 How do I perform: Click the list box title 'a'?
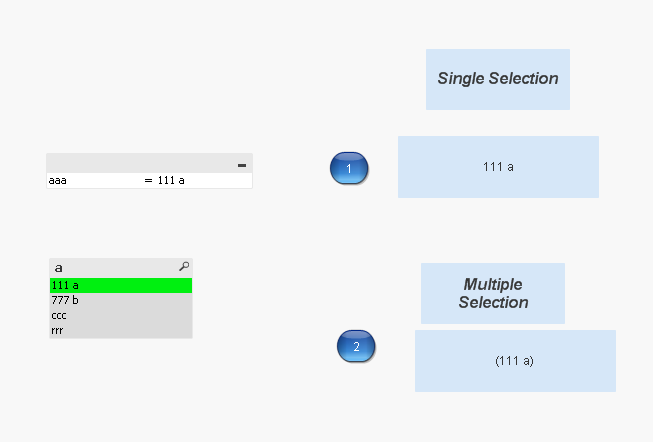pyautogui.click(x=59, y=267)
